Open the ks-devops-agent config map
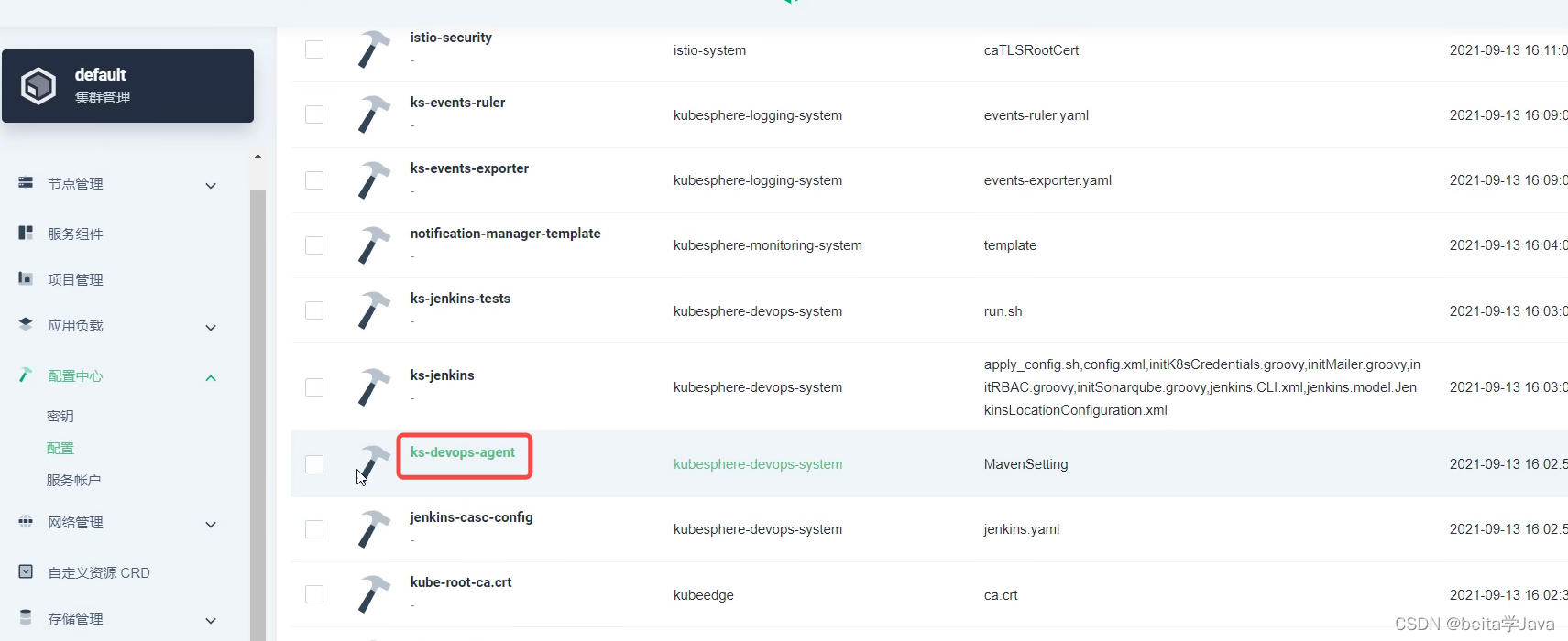The height and width of the screenshot is (641, 1568). tap(463, 452)
